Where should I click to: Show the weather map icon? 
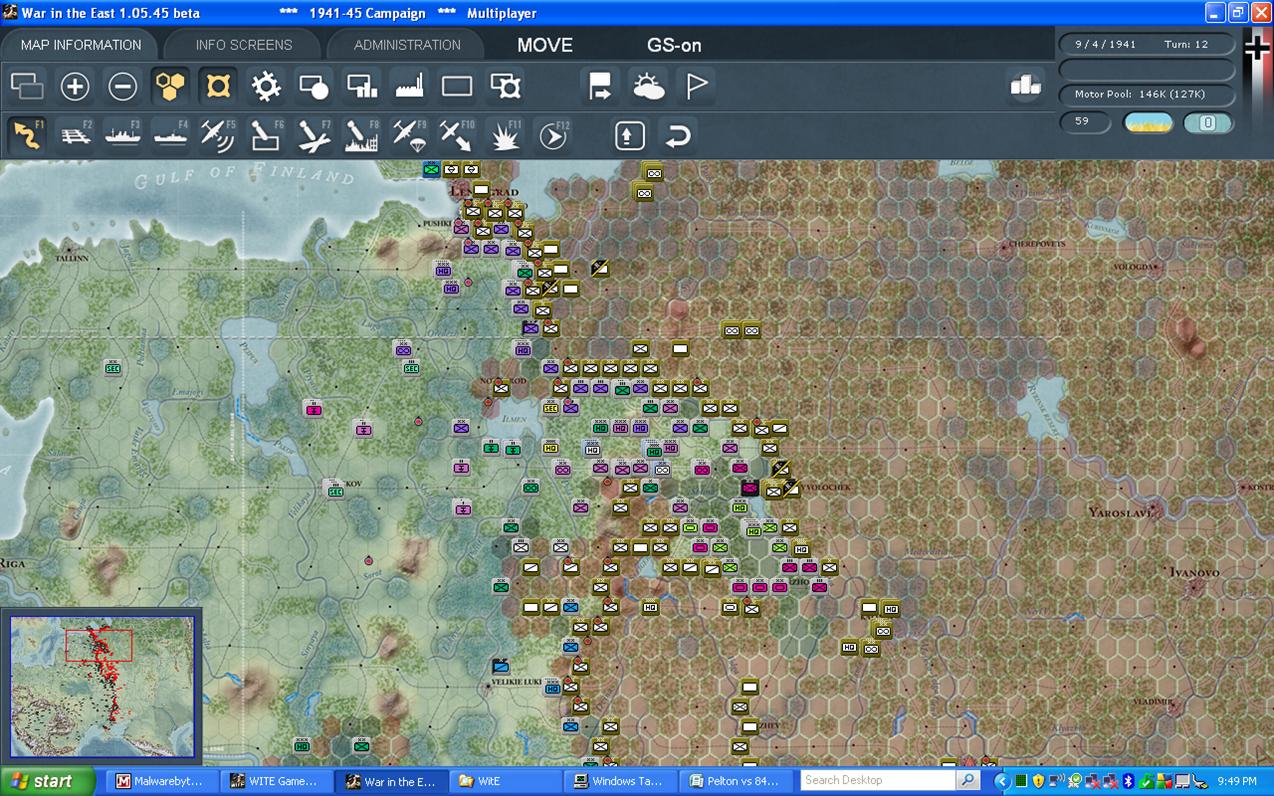pos(648,87)
